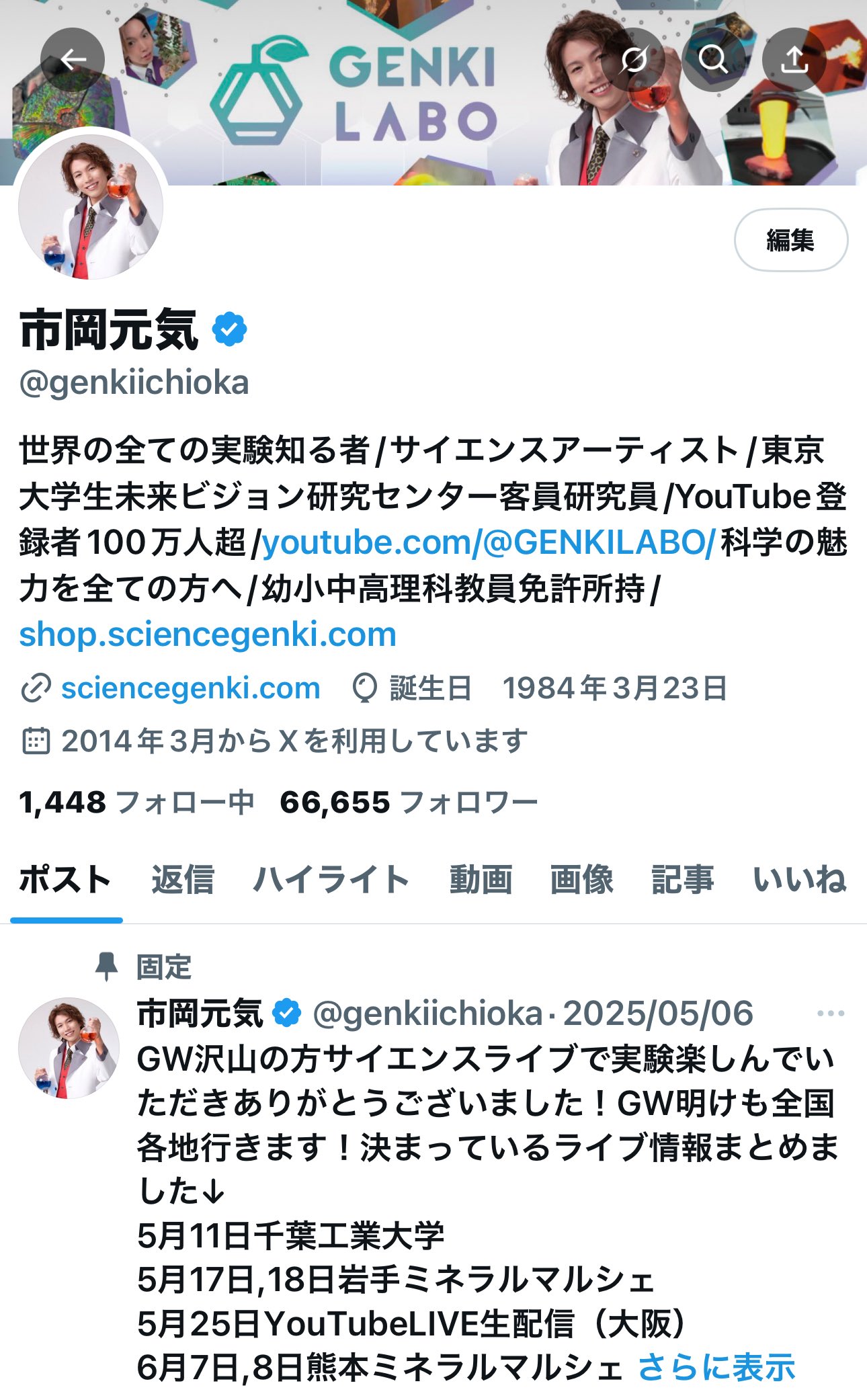Tap the GENKI LABO header banner
The width and height of the screenshot is (867, 1400).
pos(433,92)
